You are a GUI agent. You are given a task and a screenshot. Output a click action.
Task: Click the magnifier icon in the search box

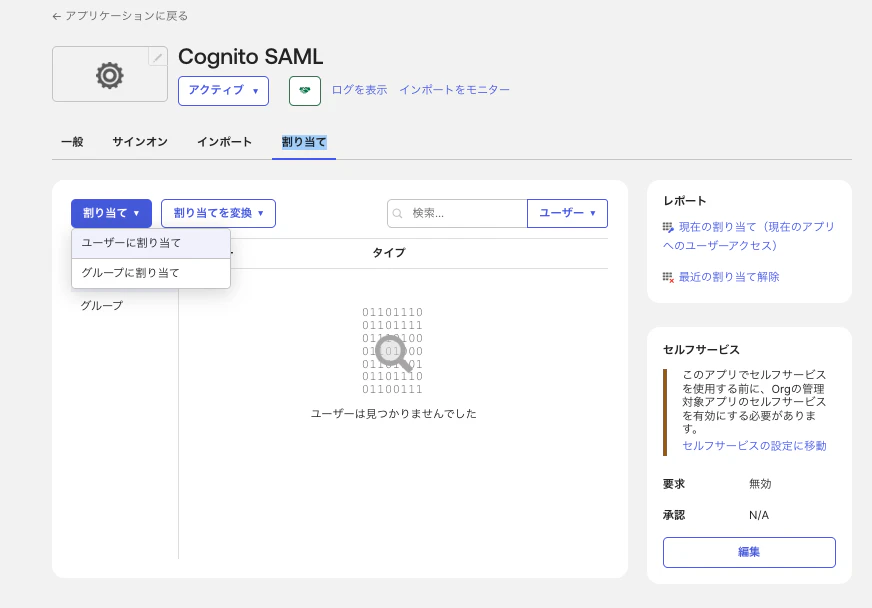tap(400, 213)
